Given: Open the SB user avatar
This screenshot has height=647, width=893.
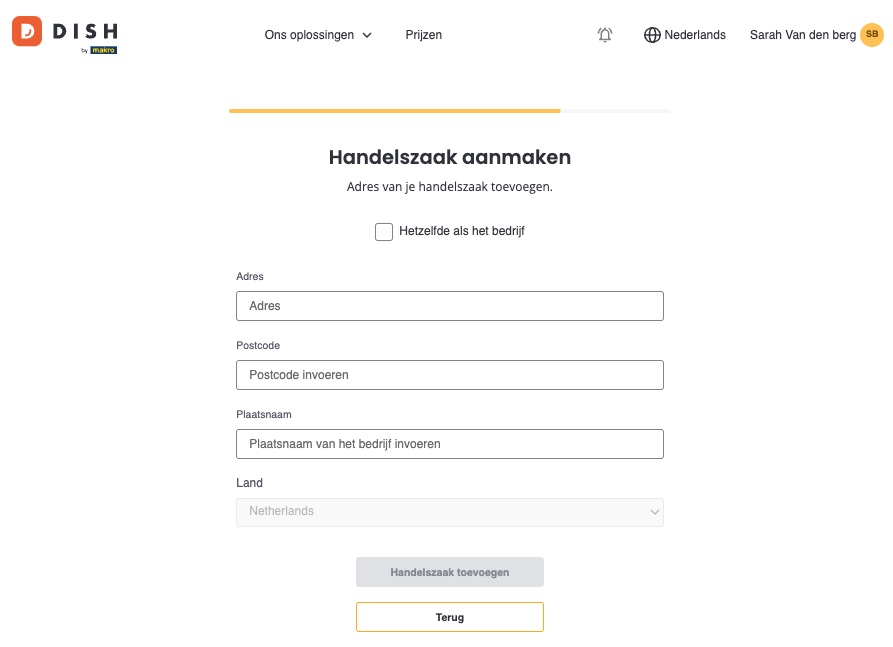Looking at the screenshot, I should tap(871, 34).
